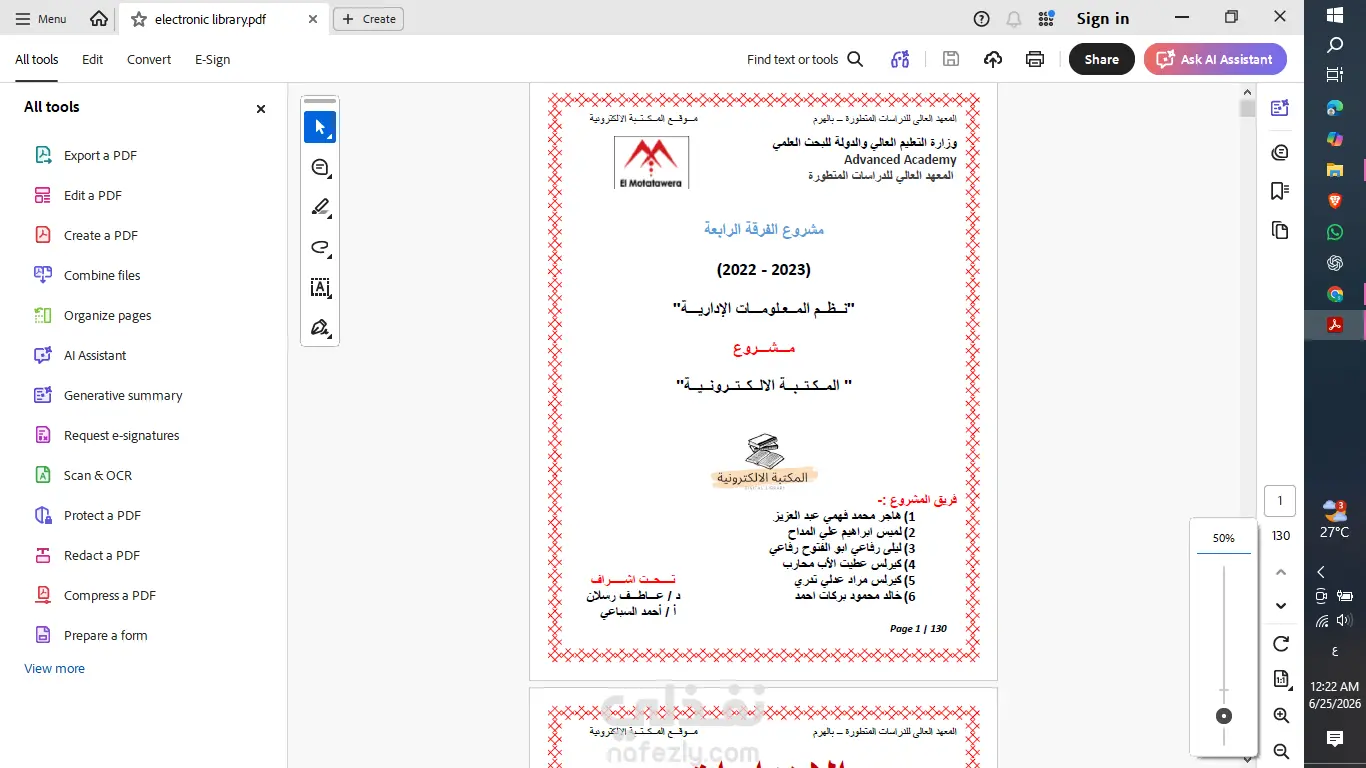Open the Adobe apps grid

tap(1047, 19)
